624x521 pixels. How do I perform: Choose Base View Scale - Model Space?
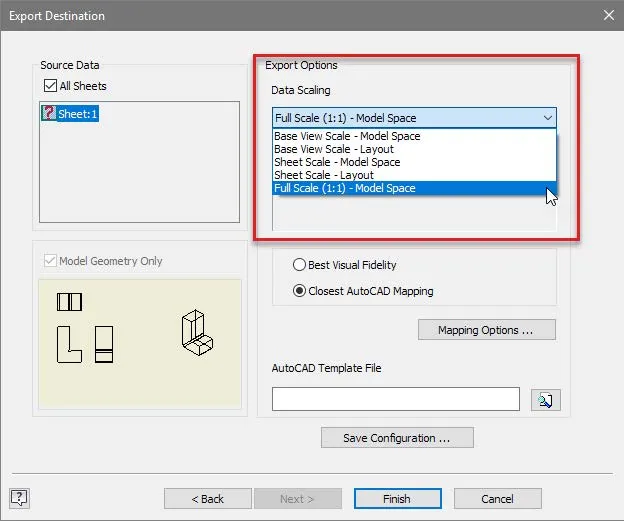414,136
